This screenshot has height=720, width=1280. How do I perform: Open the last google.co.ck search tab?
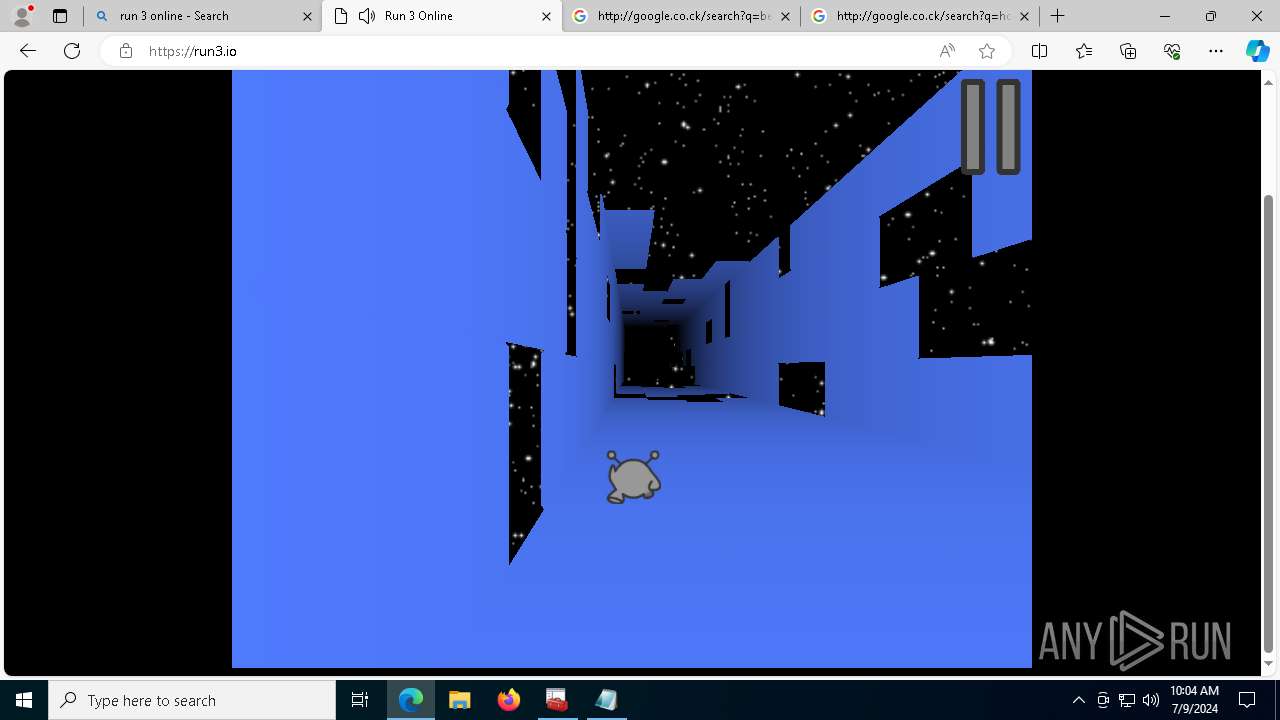[921, 16]
